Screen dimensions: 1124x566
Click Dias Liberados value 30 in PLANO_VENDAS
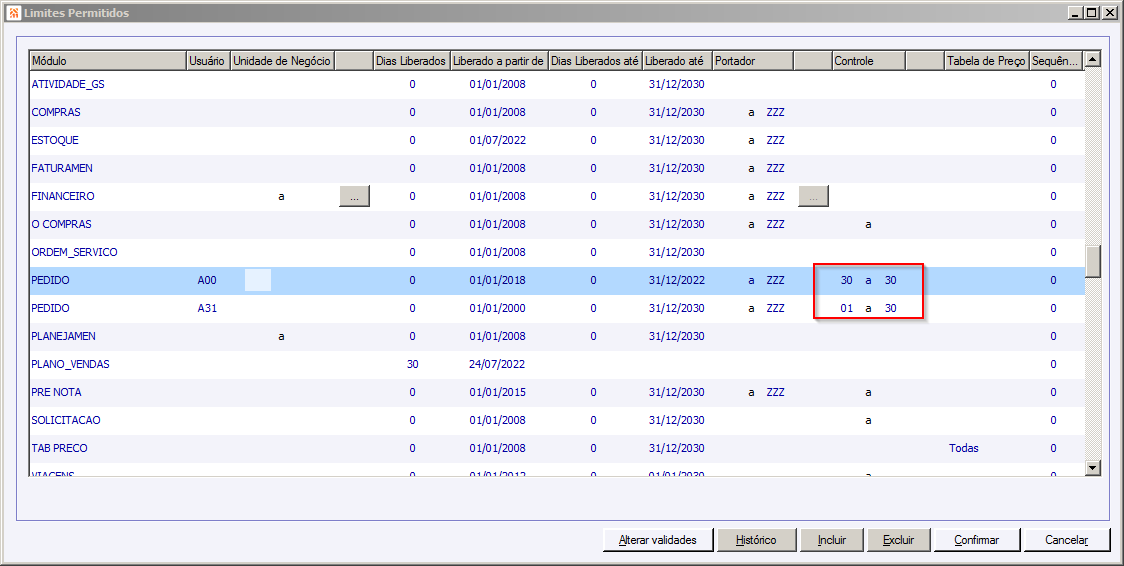pyautogui.click(x=412, y=364)
